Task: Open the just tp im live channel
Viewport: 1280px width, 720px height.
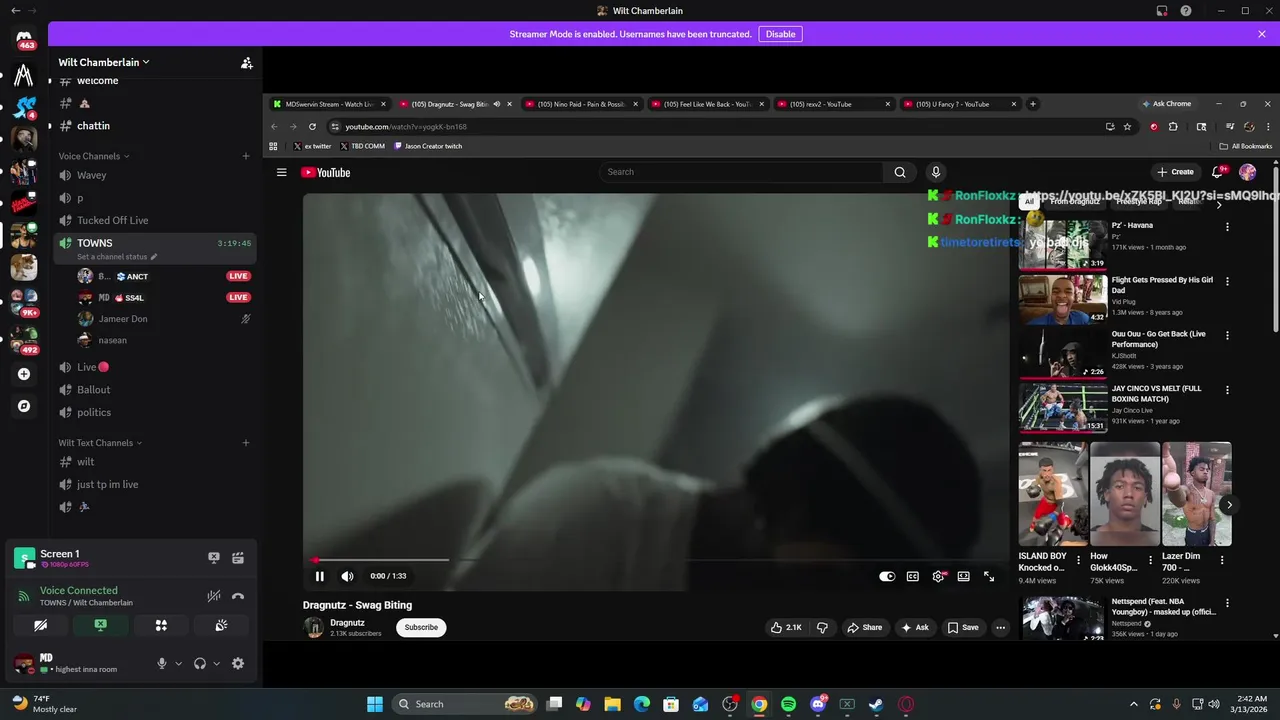Action: point(154,484)
